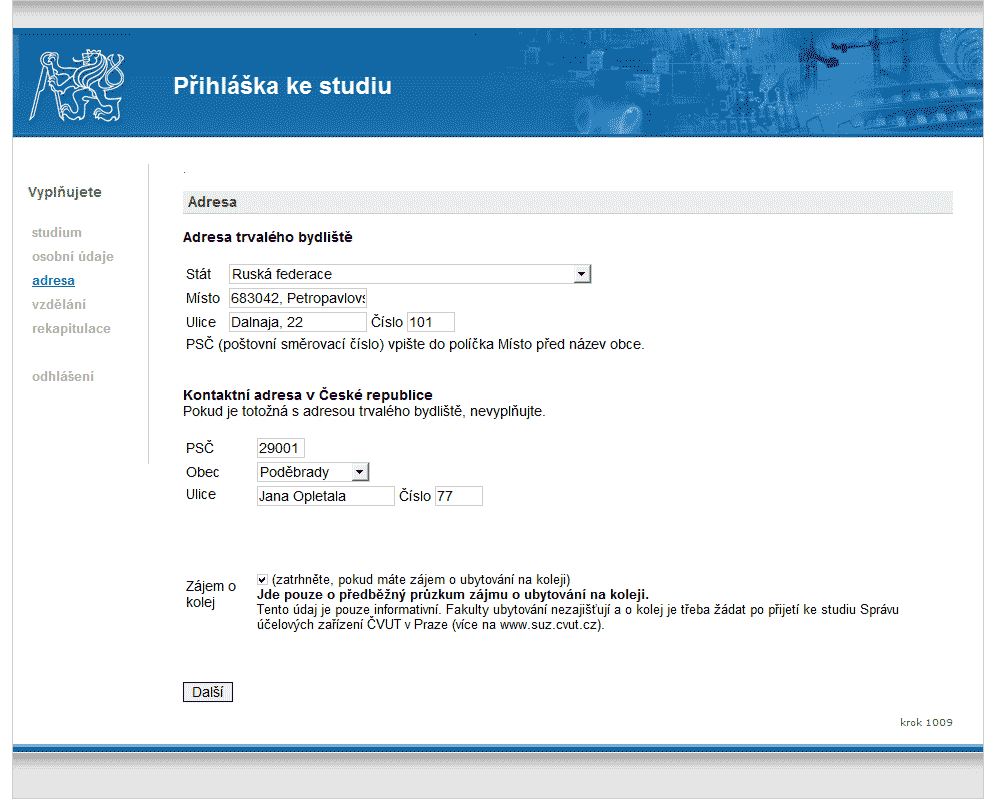Click the Zájem o kolej label

[211, 594]
